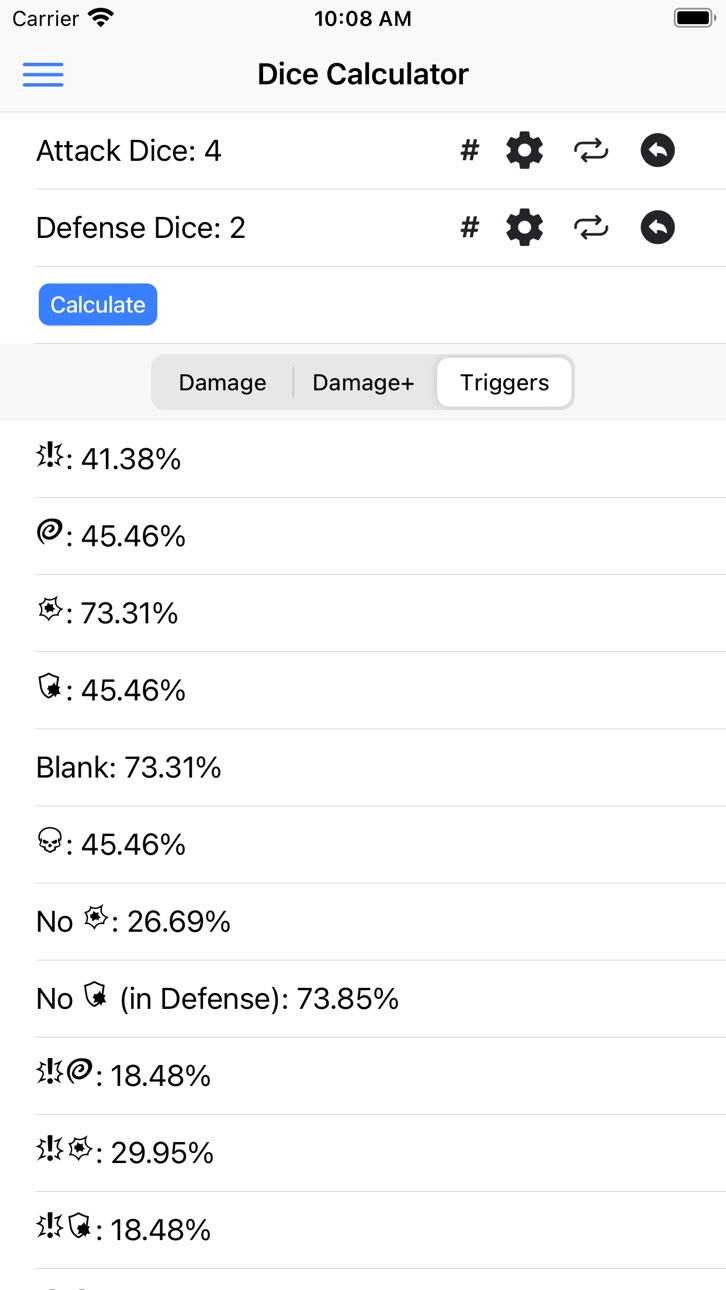
Task: Select the Defense Dice: 2 label
Action: 141,228
